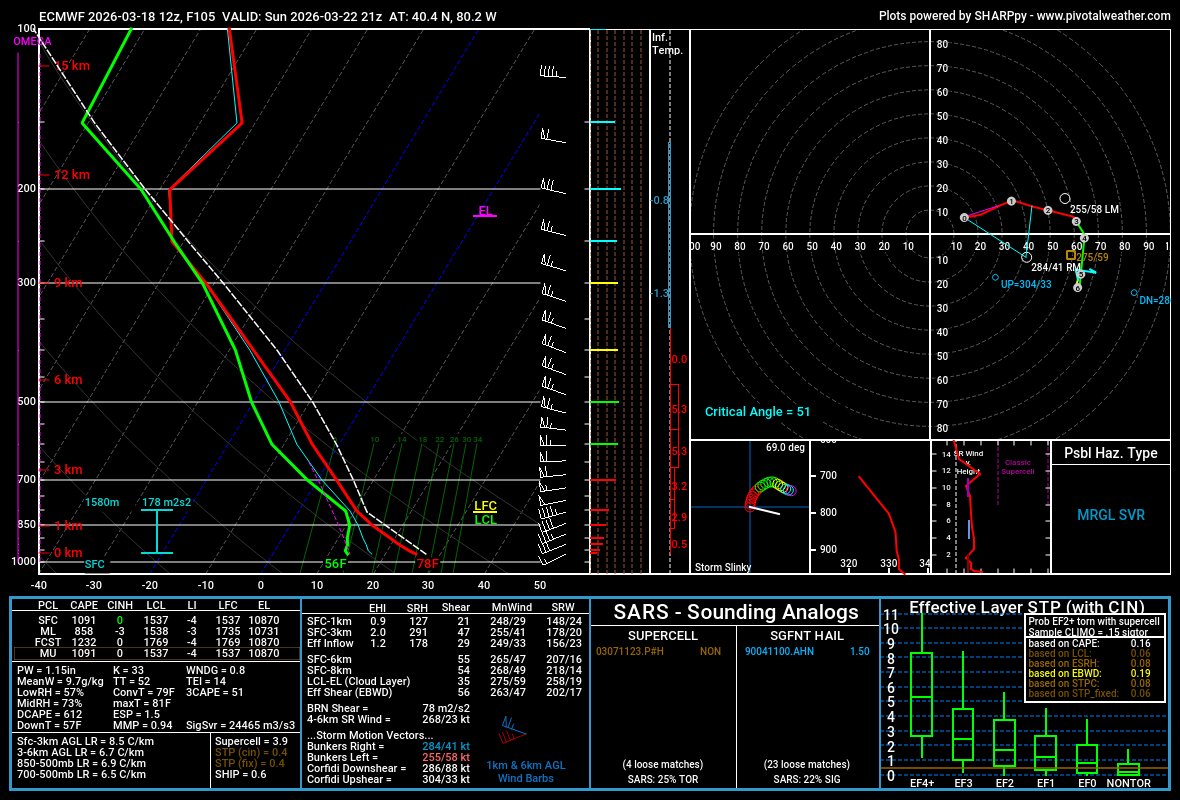Screen dimensions: 1180x800
Task: Click the WNDG = 0.8 value
Action: click(x=215, y=670)
